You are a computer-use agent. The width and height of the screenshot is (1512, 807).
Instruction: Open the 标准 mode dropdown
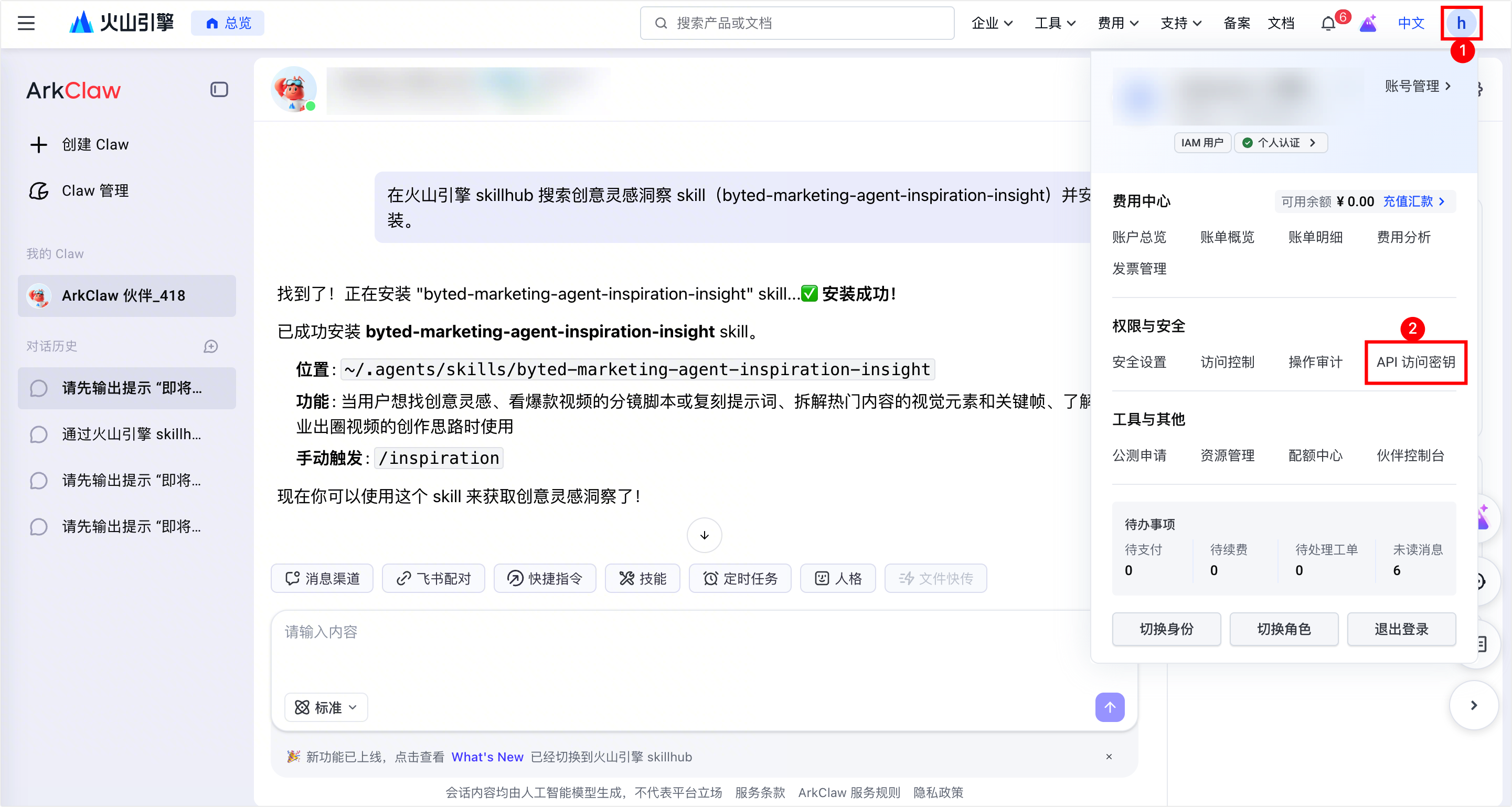click(326, 707)
